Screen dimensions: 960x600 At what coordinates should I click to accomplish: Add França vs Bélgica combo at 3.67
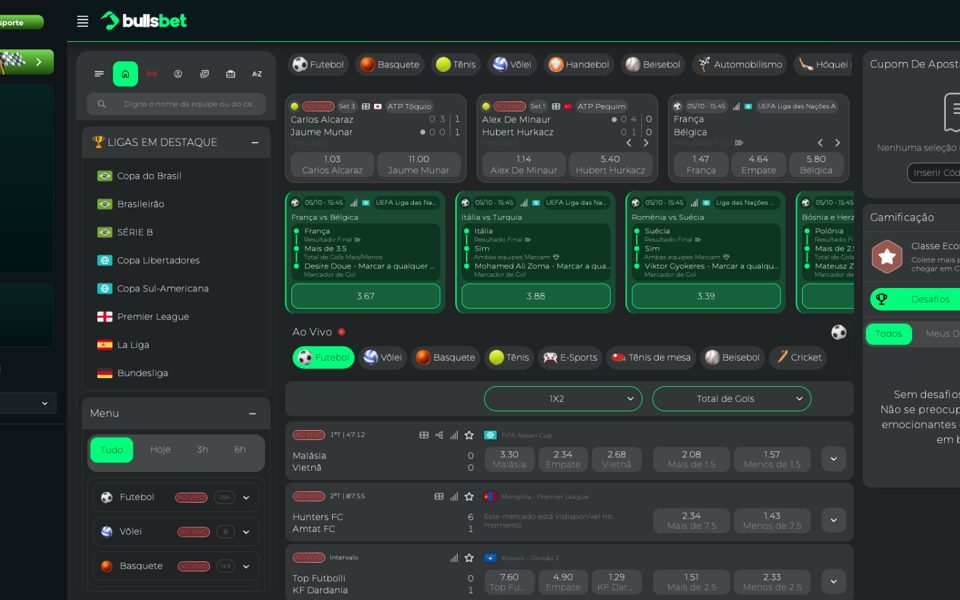[x=366, y=296]
